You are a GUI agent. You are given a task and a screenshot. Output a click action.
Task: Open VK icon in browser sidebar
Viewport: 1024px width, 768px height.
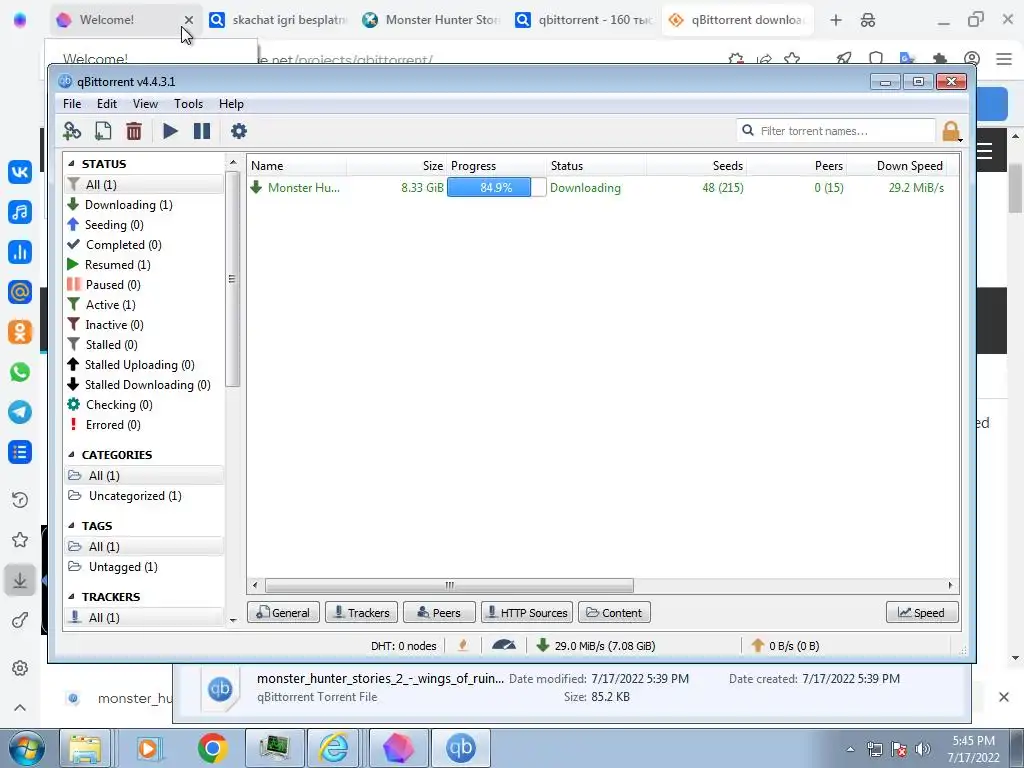[20, 172]
